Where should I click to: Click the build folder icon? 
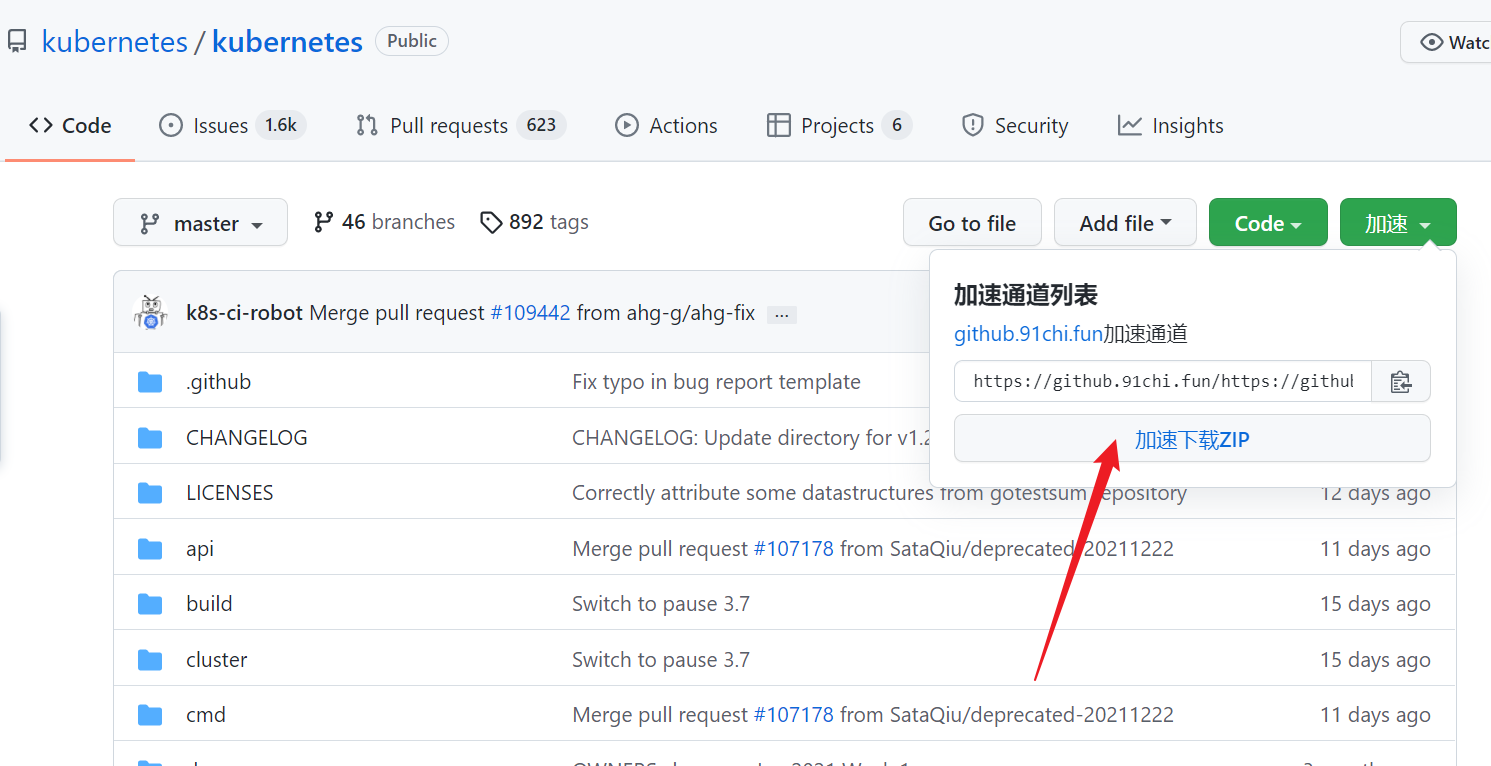150,604
